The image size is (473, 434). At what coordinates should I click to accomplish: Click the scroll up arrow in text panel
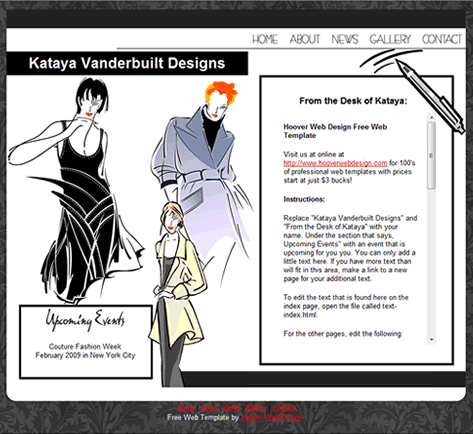click(432, 117)
